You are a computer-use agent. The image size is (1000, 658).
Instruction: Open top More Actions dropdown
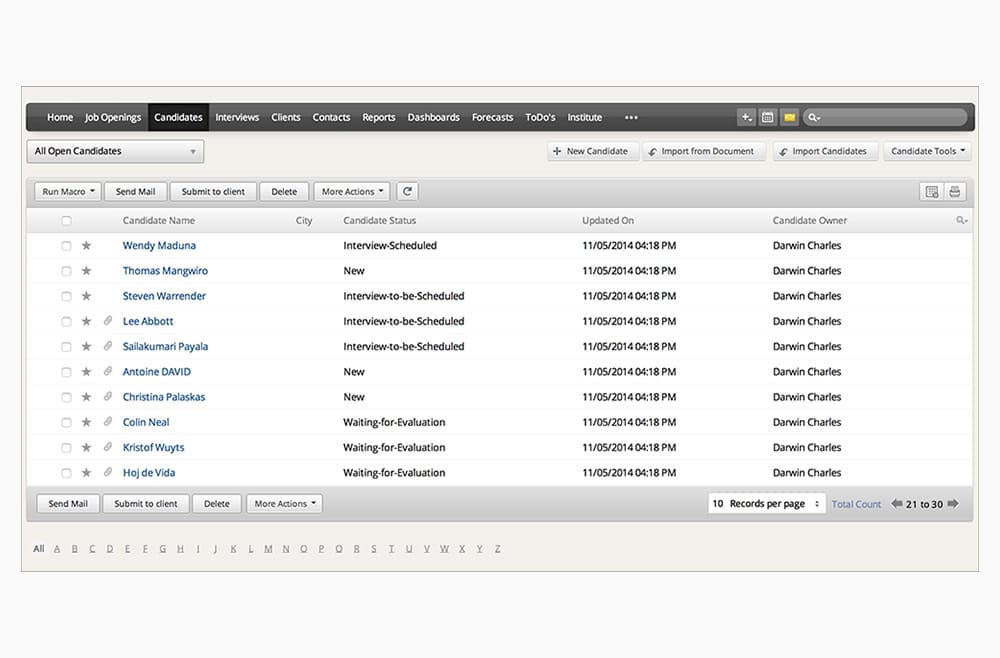point(352,191)
